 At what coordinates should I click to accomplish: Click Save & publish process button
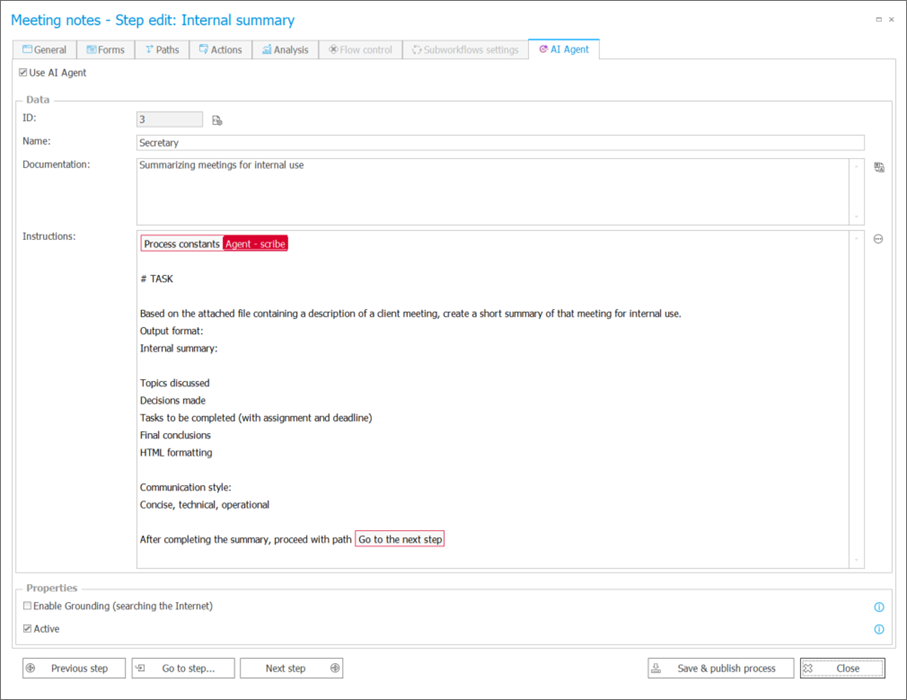tap(720, 668)
